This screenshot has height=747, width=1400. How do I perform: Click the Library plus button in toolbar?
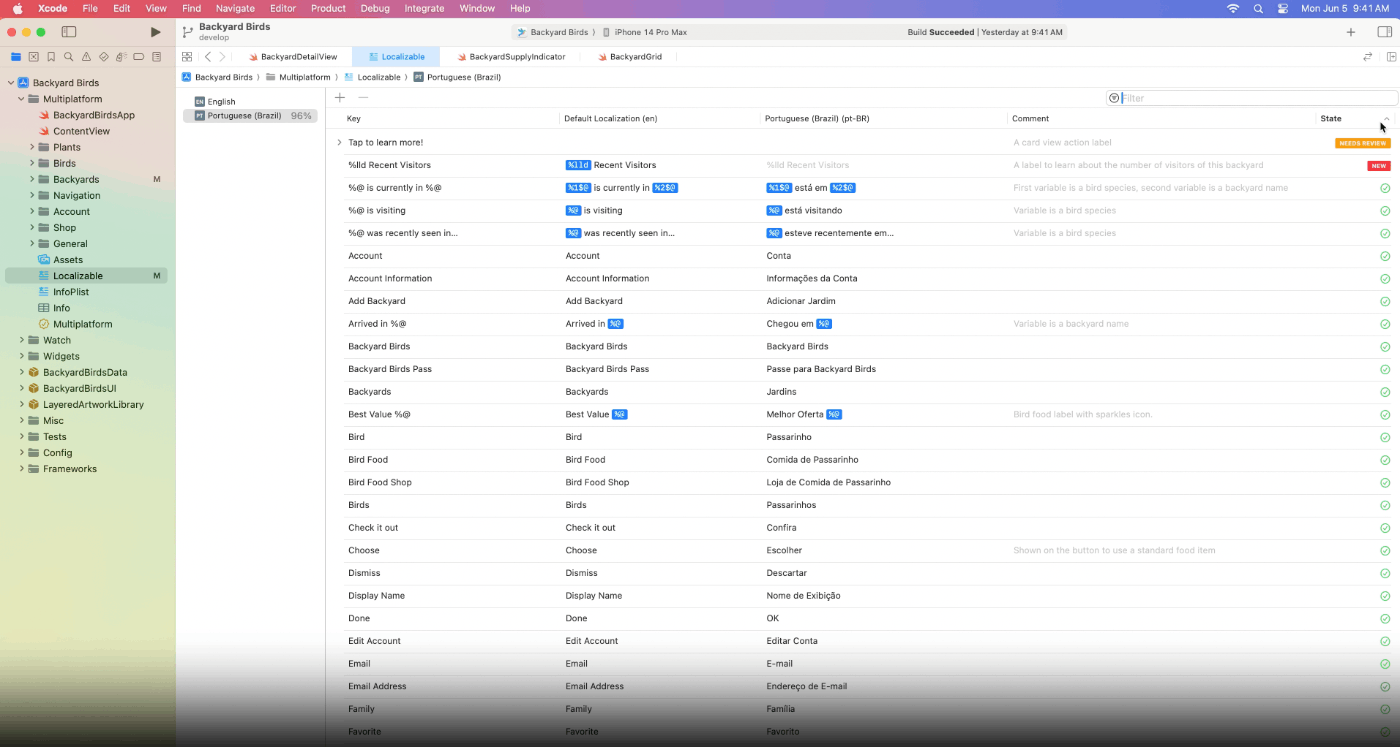pyautogui.click(x=1350, y=32)
